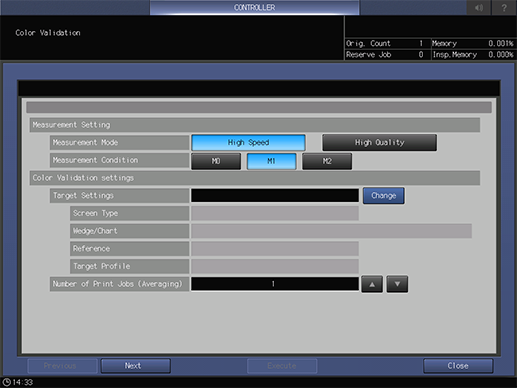The width and height of the screenshot is (517, 388).
Task: Click the Target Profile value field
Action: [275, 266]
